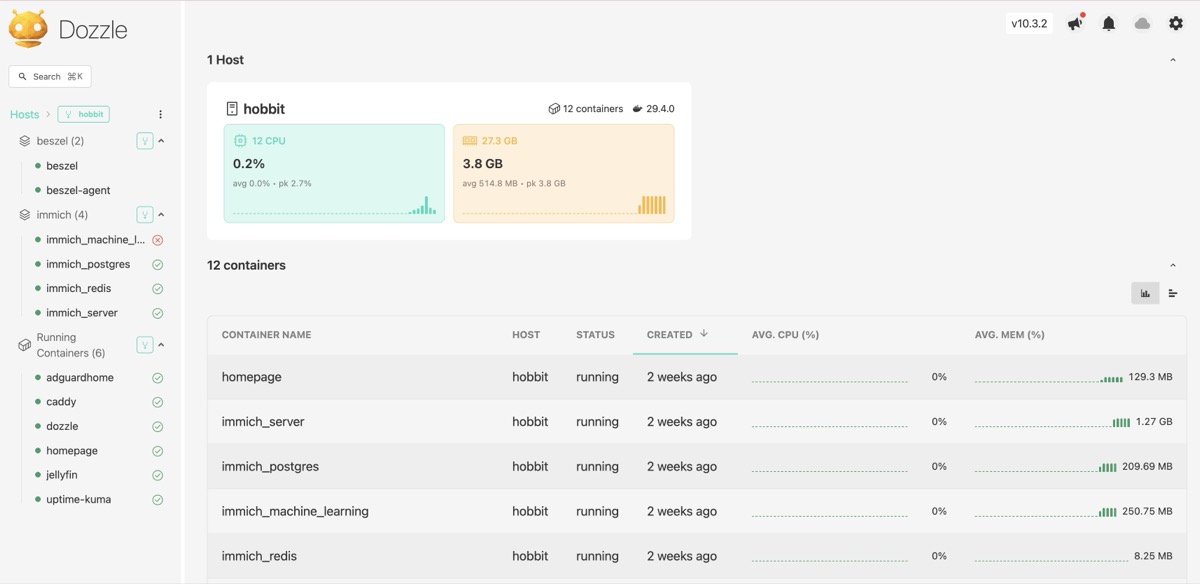Collapse the immich (4) group
The height and width of the screenshot is (584, 1200).
click(161, 215)
